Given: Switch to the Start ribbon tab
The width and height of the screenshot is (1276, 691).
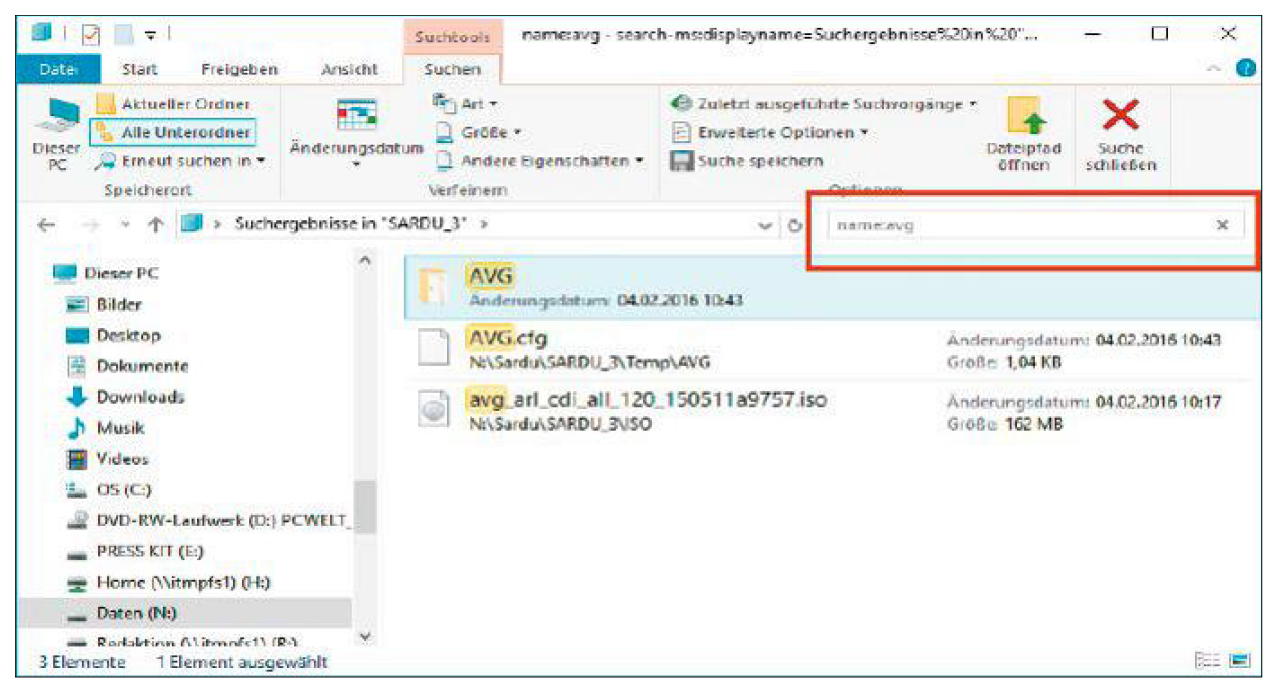Looking at the screenshot, I should tap(139, 69).
